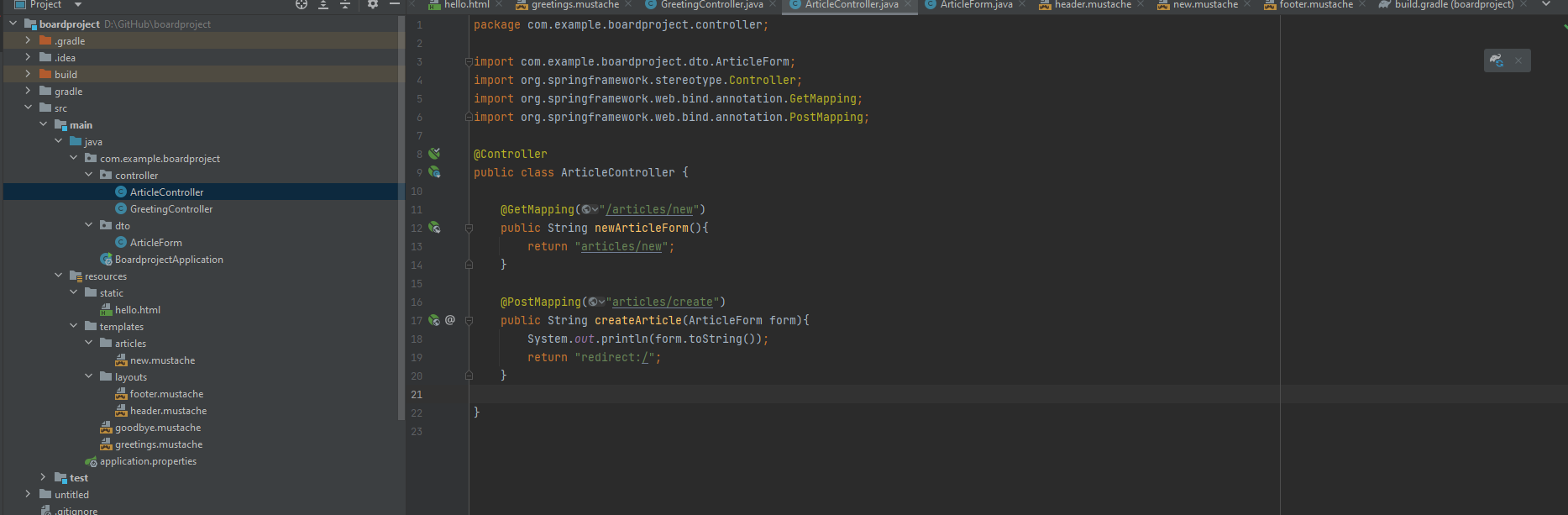This screenshot has height=515, width=1568.
Task: Collapse the controller package
Action: [x=88, y=175]
